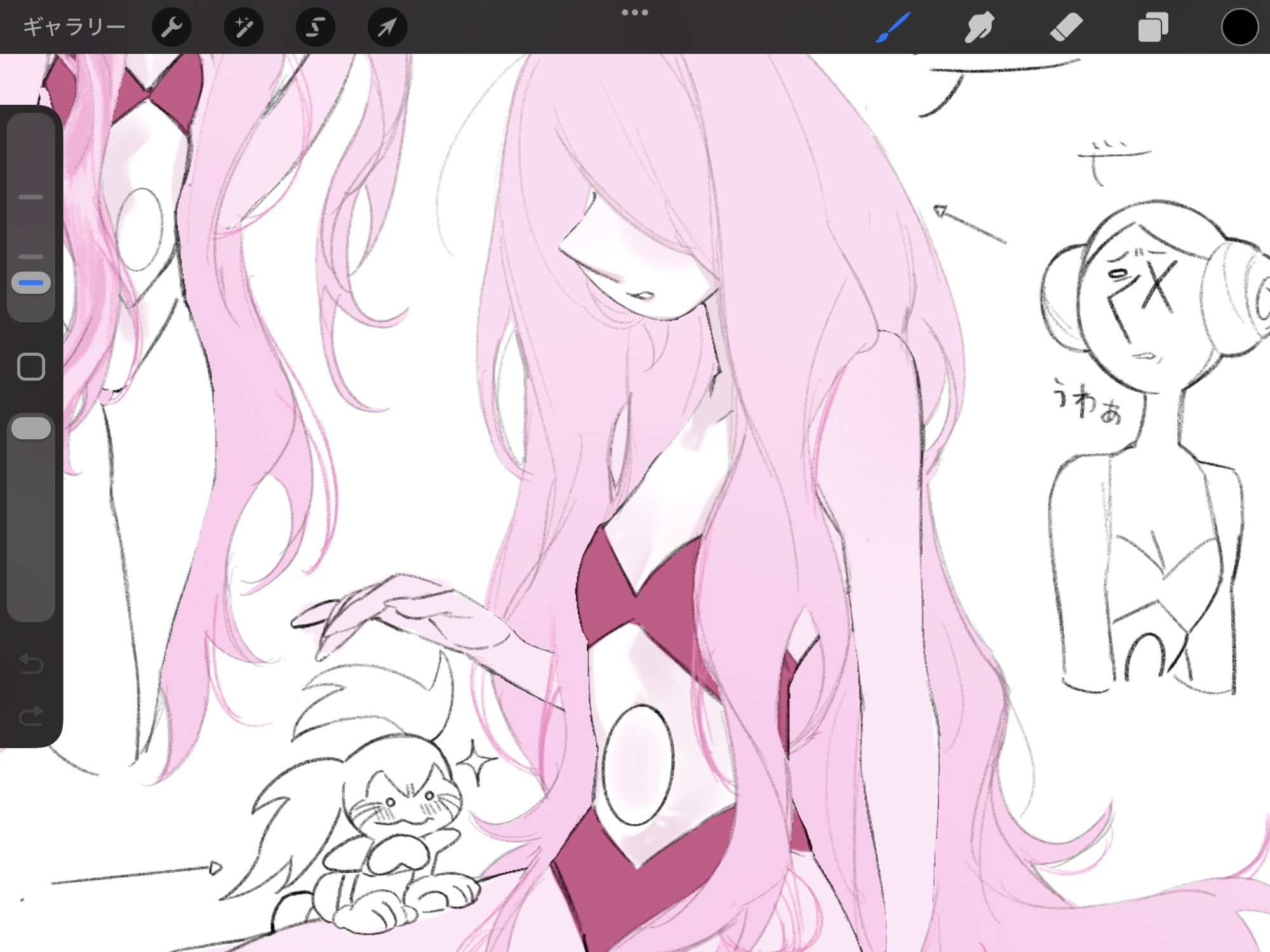Click the lower brush size preset notch

click(x=31, y=257)
